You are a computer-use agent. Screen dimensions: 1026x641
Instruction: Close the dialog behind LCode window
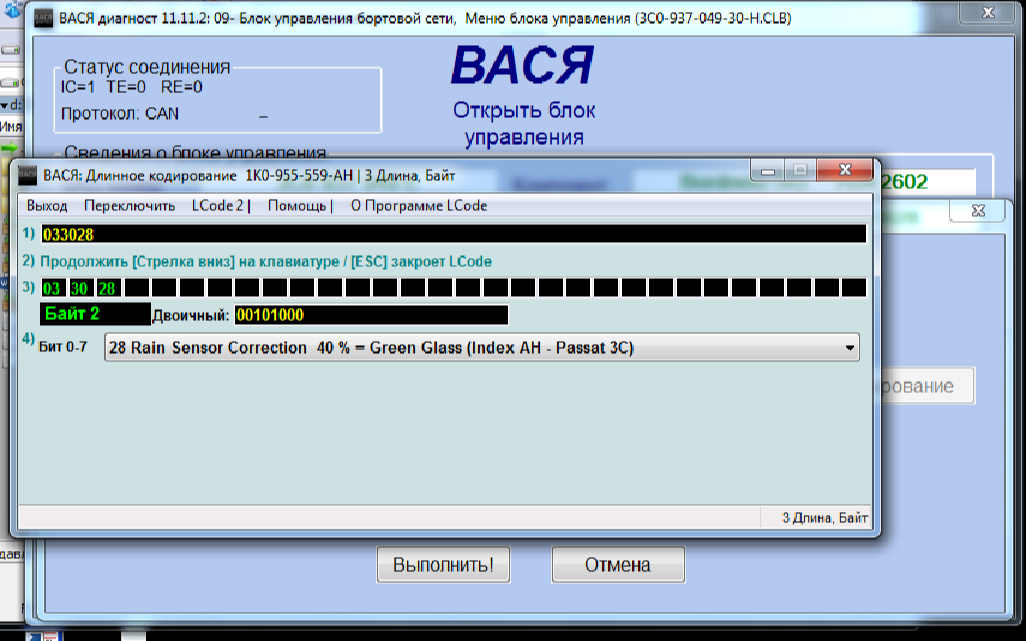978,211
